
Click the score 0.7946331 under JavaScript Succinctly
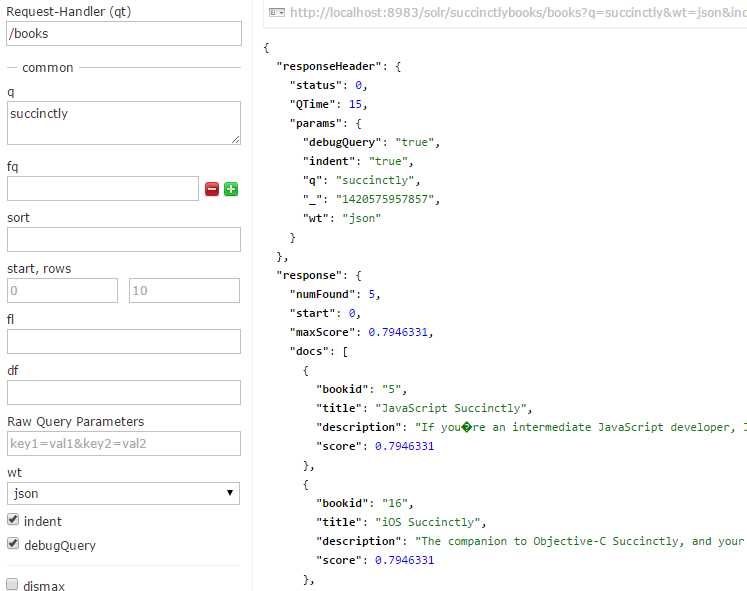(404, 446)
